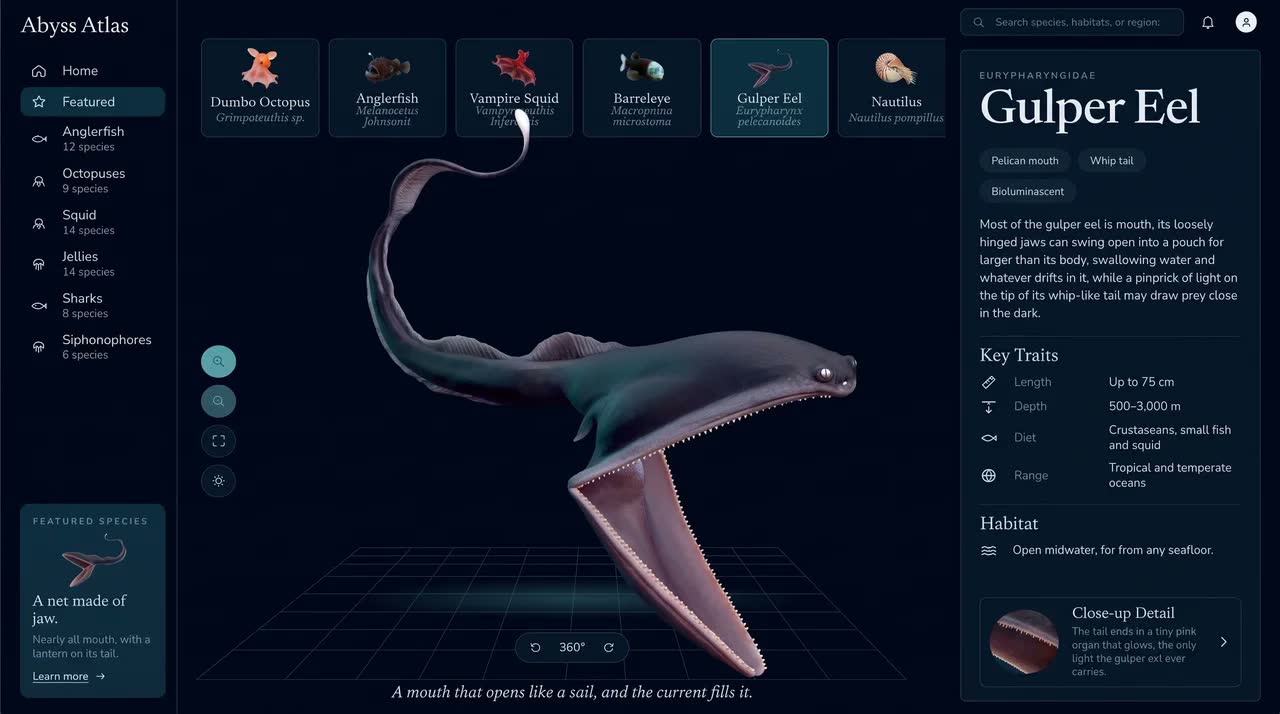Select the Gulper Eel species card
Image resolution: width=1280 pixels, height=714 pixels.
[769, 88]
